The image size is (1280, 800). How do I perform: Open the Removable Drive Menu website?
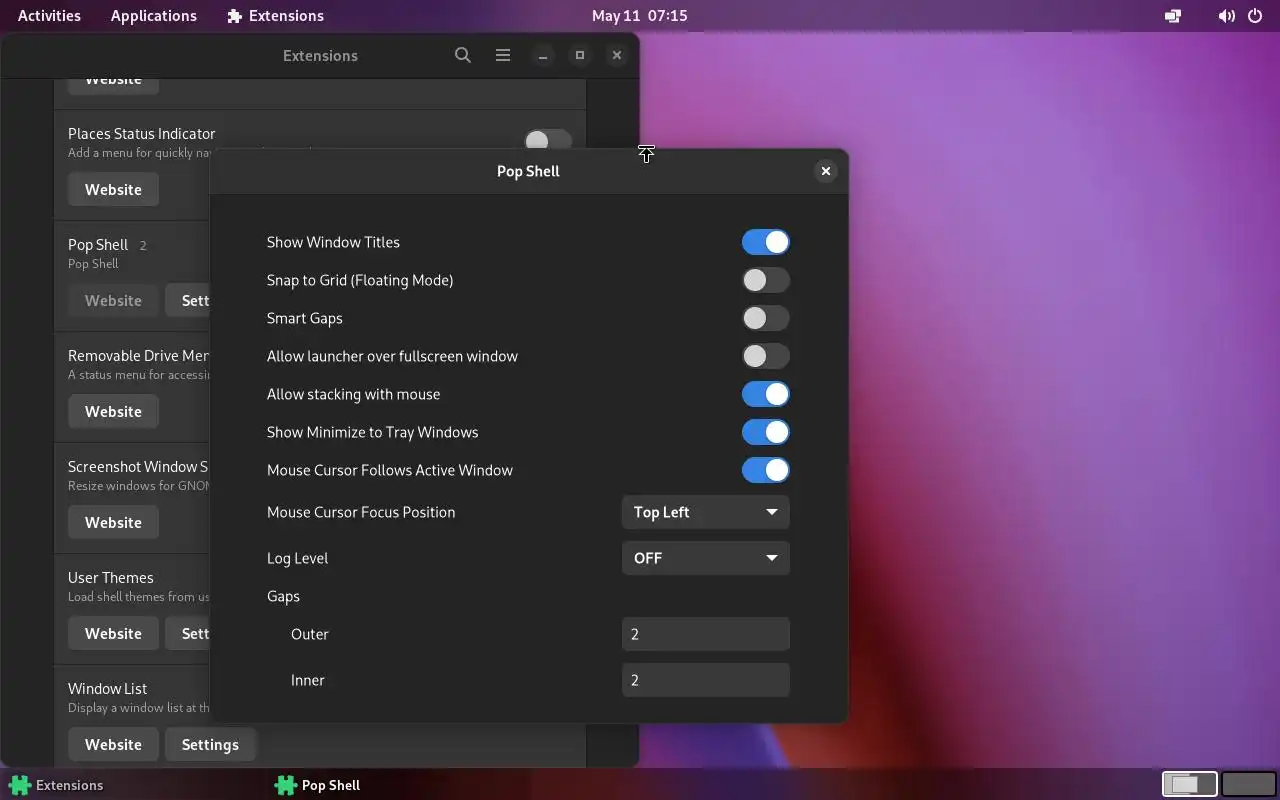click(113, 411)
